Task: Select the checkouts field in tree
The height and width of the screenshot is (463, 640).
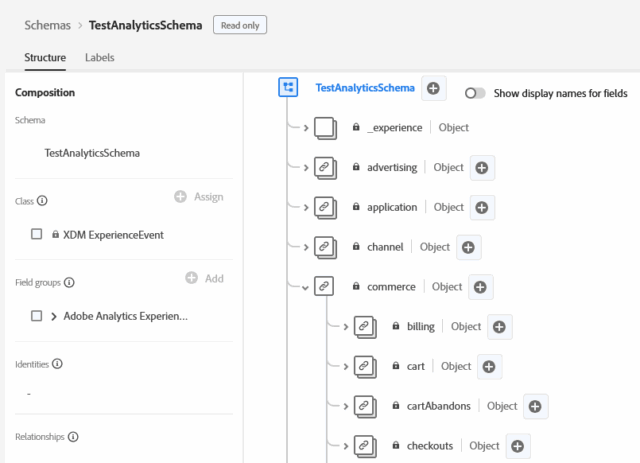Action: [x=429, y=446]
